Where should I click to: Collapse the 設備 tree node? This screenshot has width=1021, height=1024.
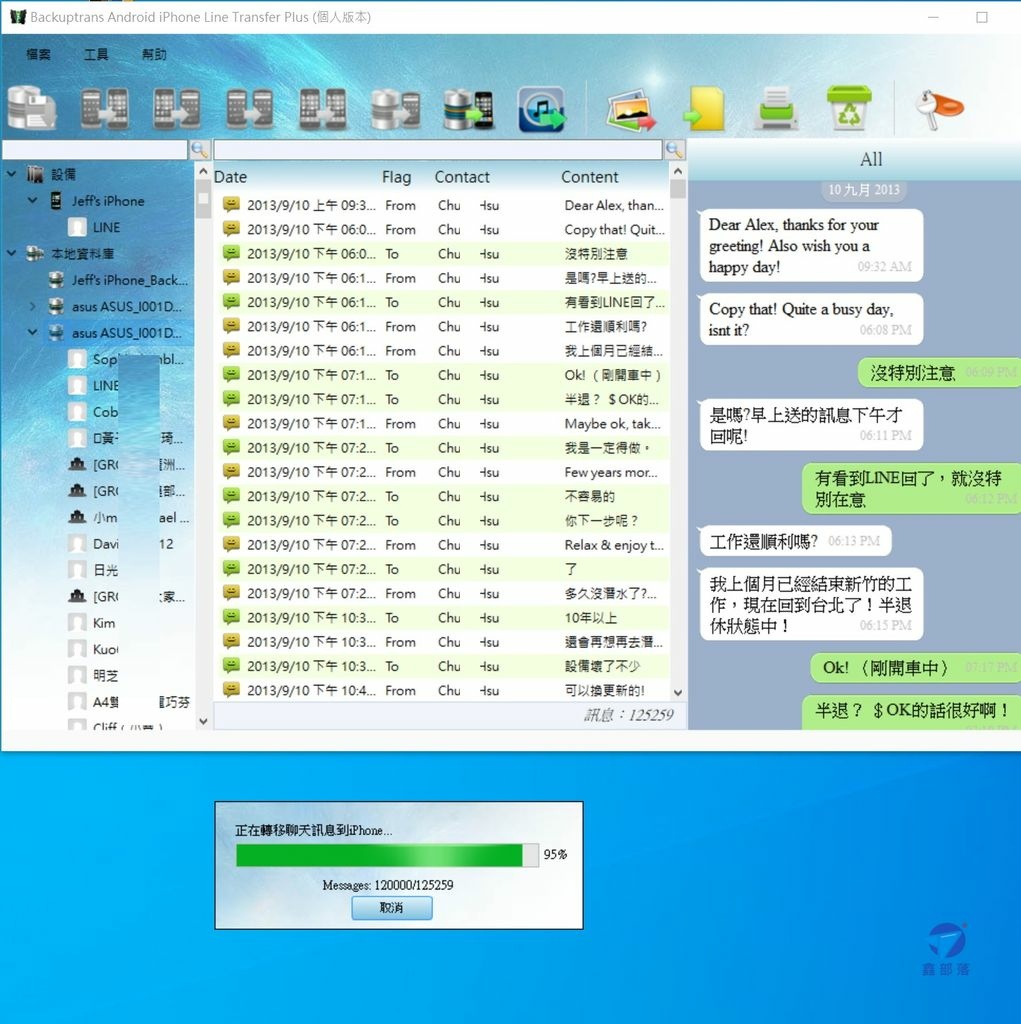[x=12, y=174]
